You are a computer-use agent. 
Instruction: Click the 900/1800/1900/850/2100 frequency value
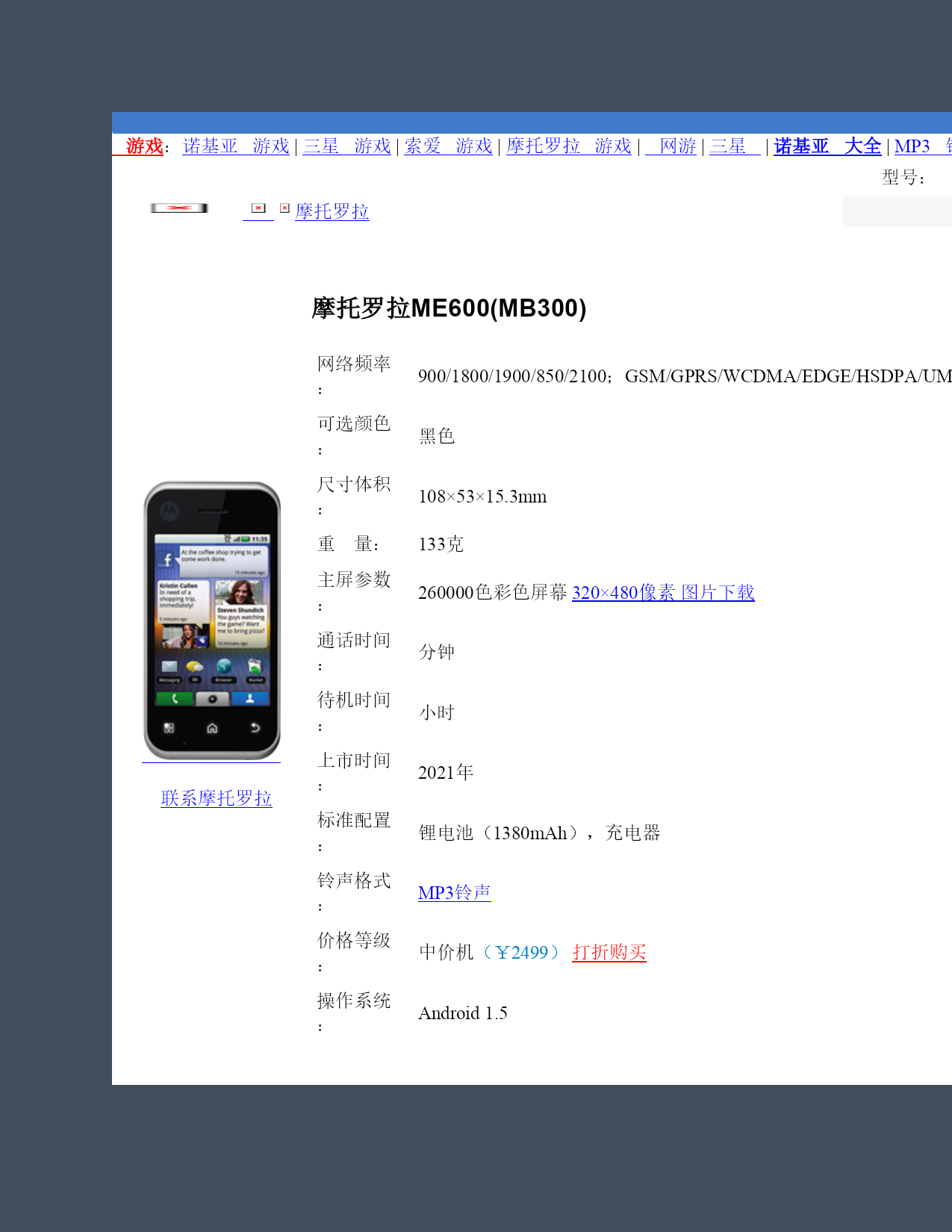tap(512, 376)
